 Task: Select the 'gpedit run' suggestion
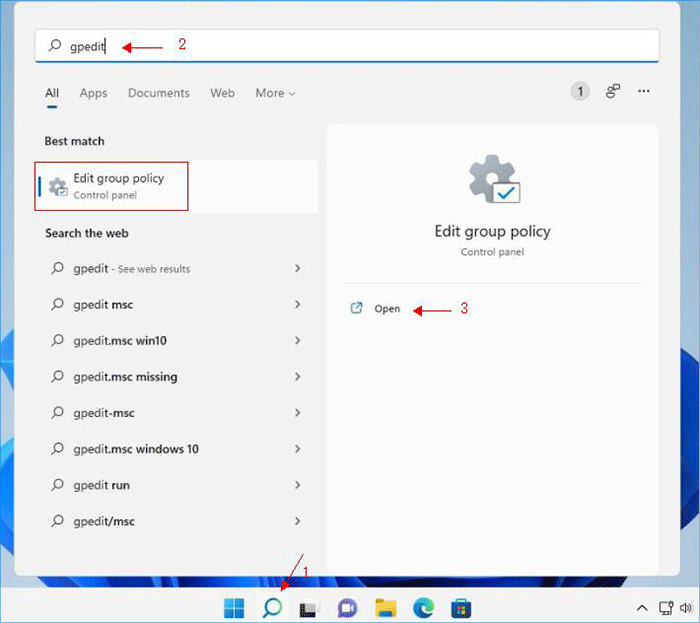(176, 485)
